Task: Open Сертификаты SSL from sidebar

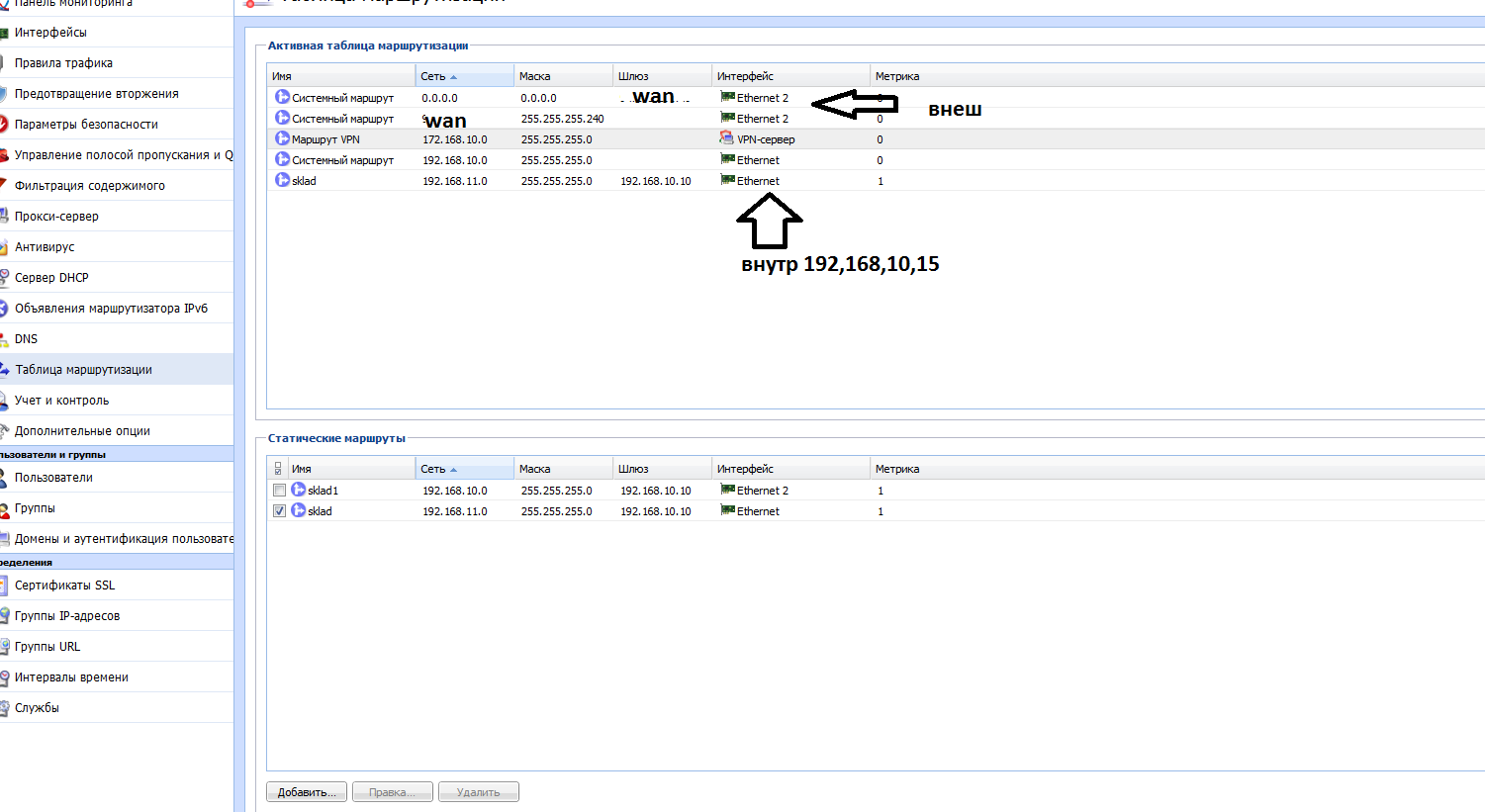Action: [64, 586]
